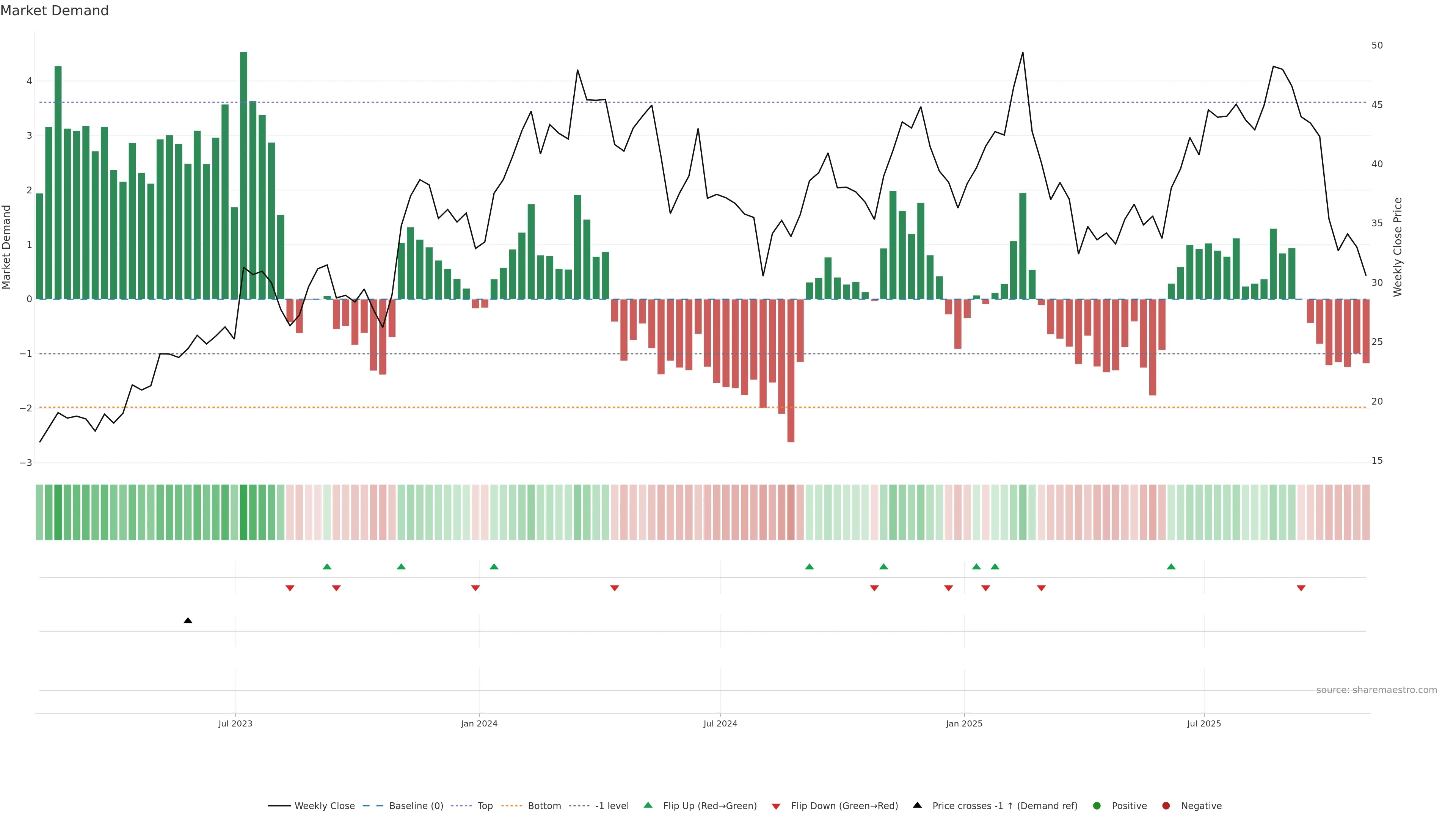The height and width of the screenshot is (819, 1456).
Task: Click the red triangle icon in the legend
Action: (x=776, y=806)
